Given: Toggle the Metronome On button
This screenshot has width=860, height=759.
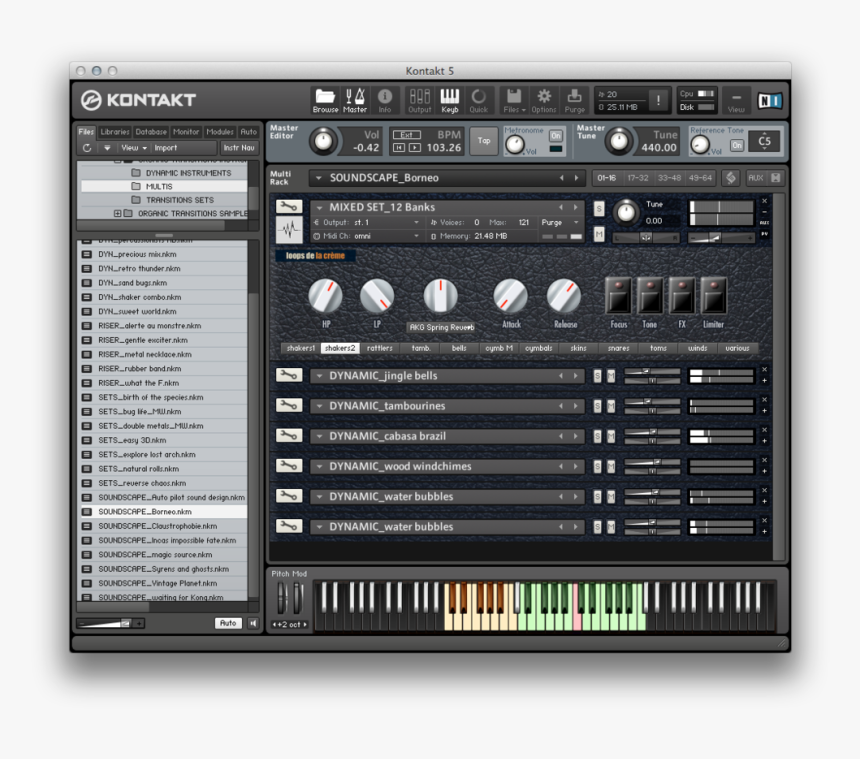Looking at the screenshot, I should [556, 135].
